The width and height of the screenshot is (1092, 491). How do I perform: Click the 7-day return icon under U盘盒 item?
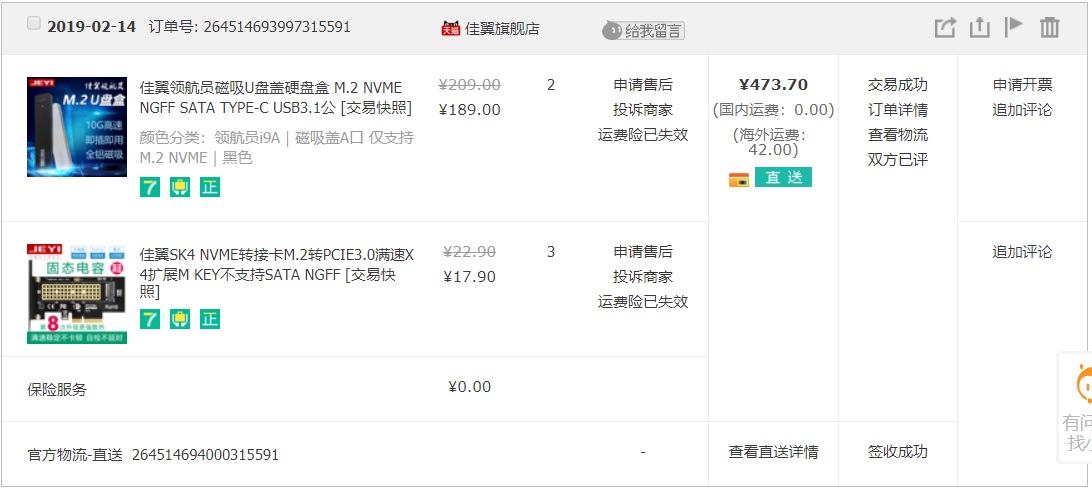[x=150, y=187]
